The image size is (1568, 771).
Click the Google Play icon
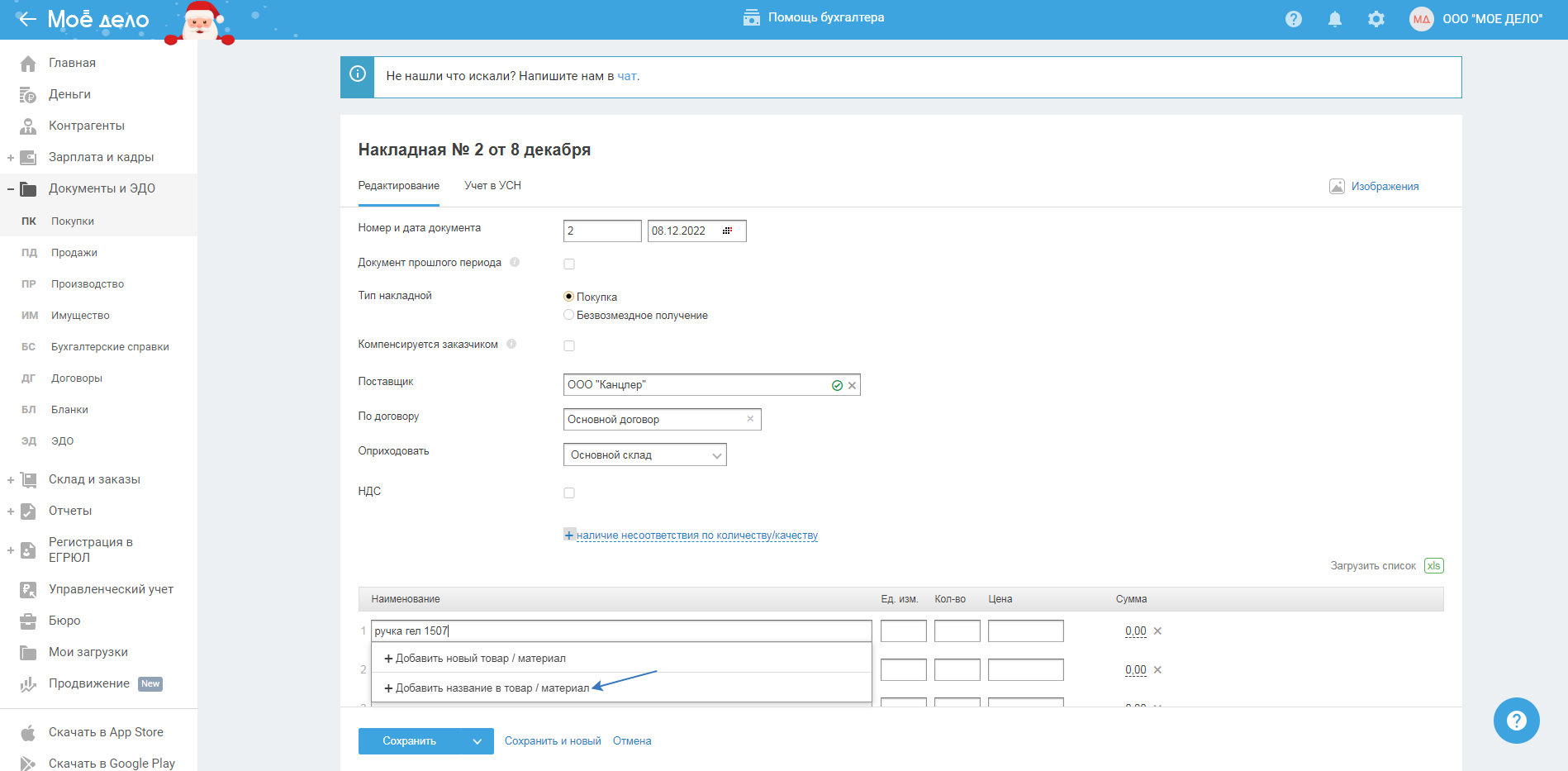28,764
